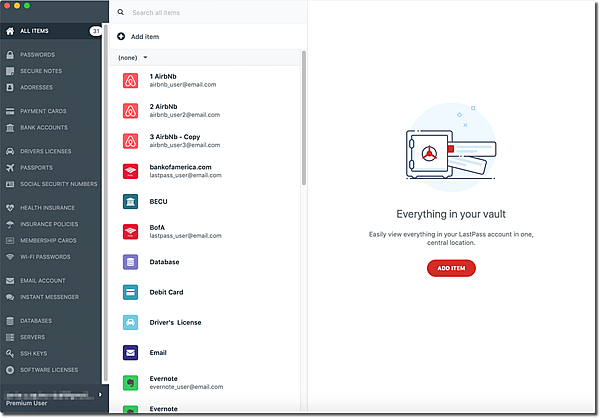The width and height of the screenshot is (600, 418).
Task: Click the Software Licenses label
Action: coord(49,370)
